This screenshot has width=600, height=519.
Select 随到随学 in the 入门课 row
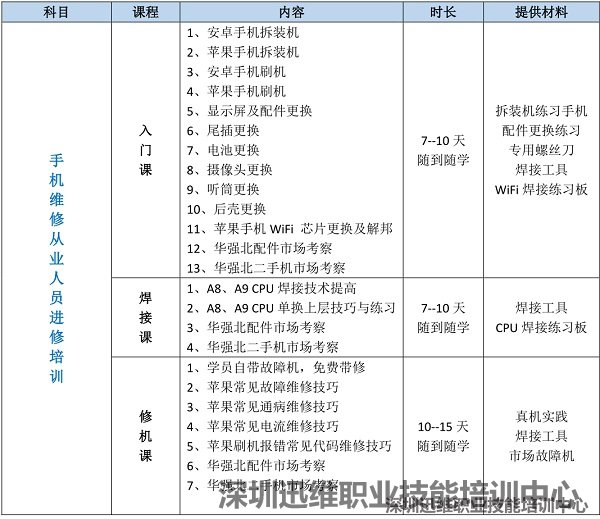(443, 160)
